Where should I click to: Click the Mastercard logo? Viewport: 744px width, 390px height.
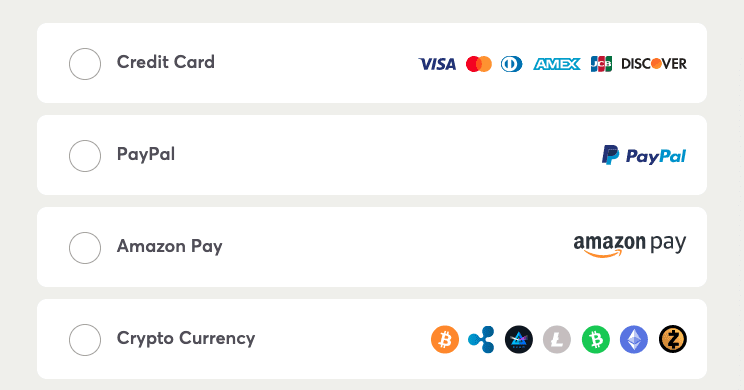tap(479, 64)
